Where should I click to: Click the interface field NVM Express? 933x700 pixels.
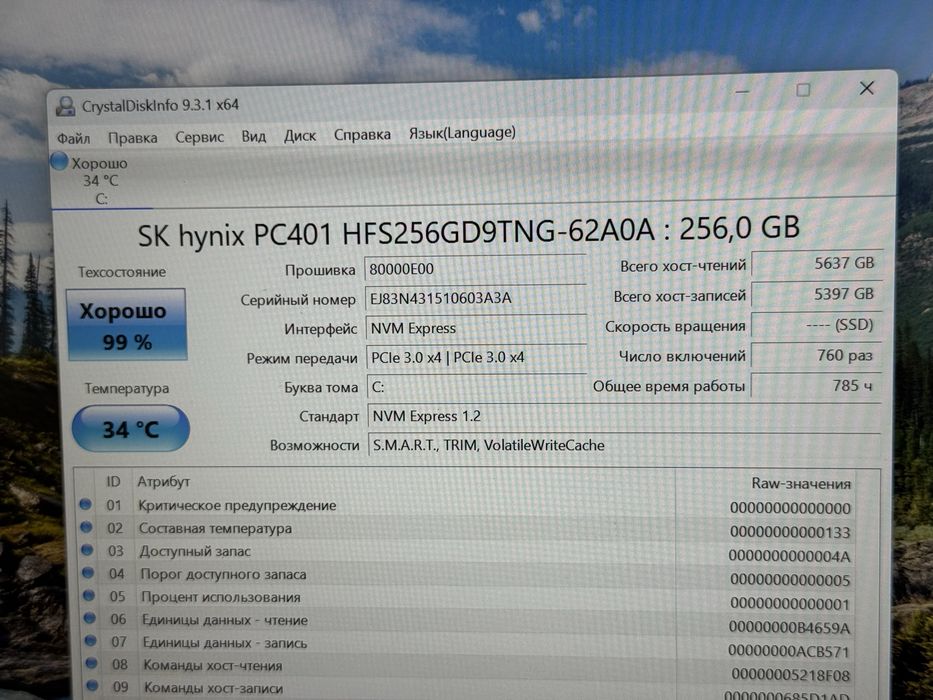pyautogui.click(x=476, y=328)
